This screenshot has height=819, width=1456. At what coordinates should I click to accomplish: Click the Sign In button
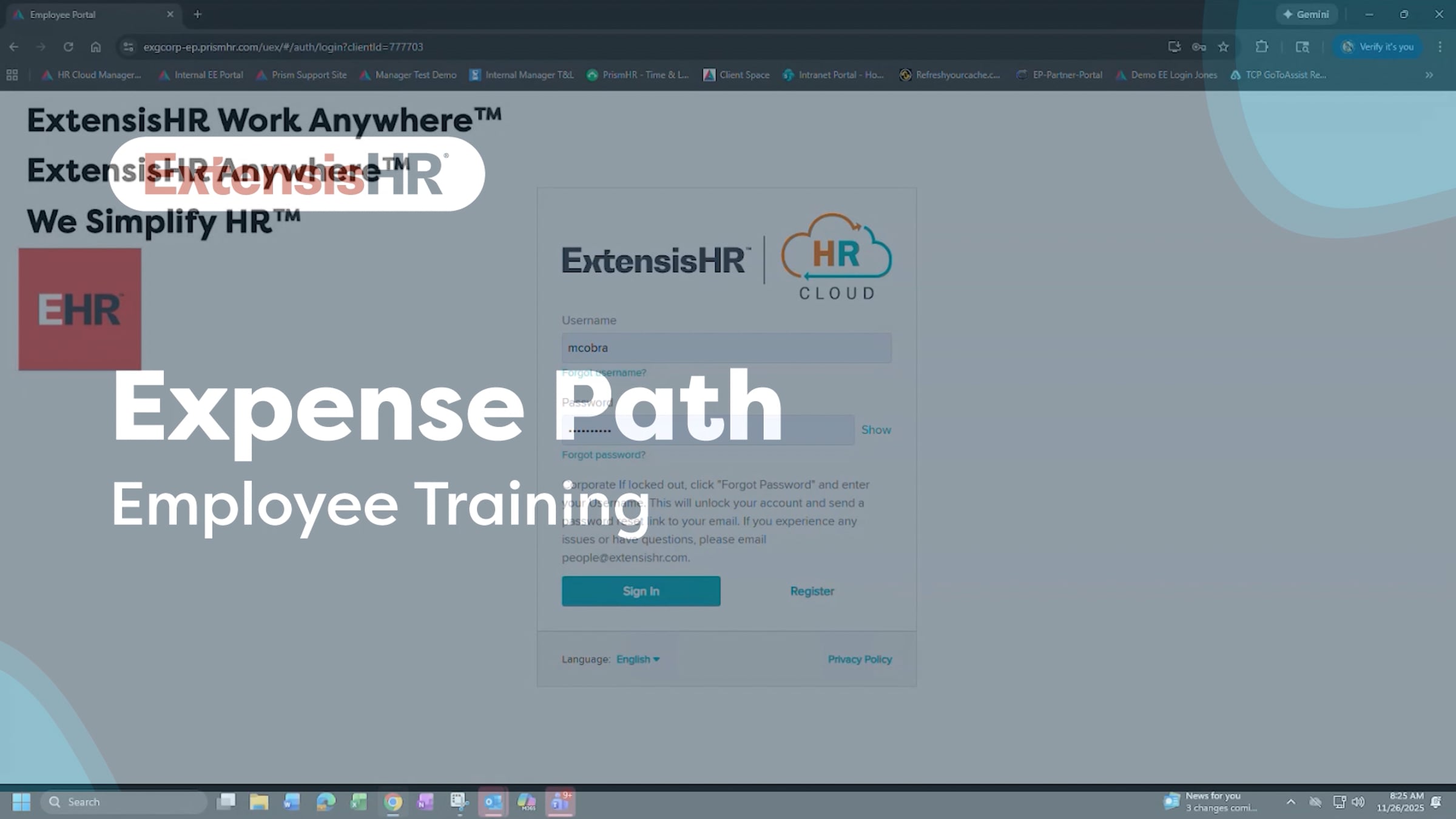tap(641, 591)
